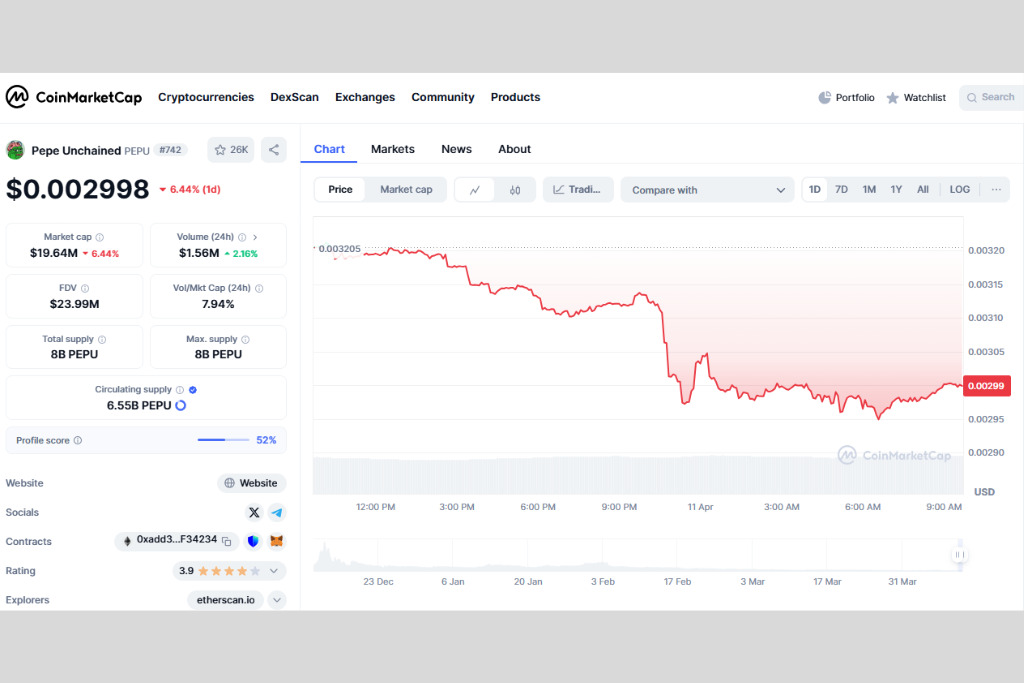Screen dimensions: 1024x683
Task: Open chart more options ellipsis
Action: point(996,189)
